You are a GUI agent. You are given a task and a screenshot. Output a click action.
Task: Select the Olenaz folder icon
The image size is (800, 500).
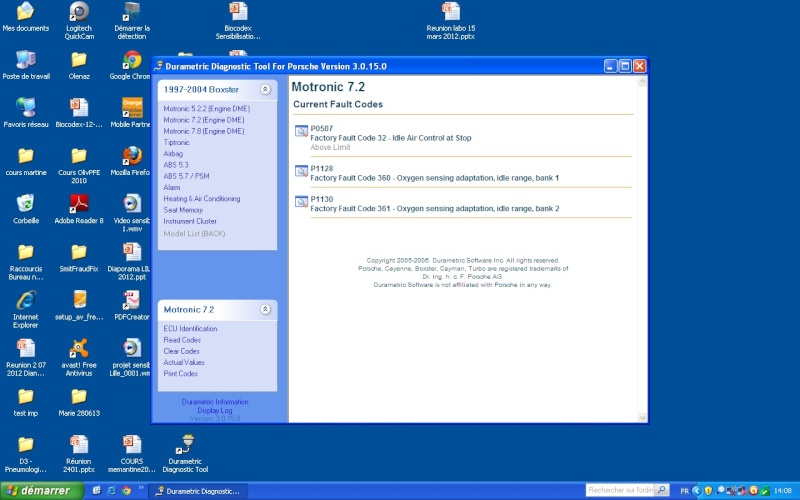point(79,65)
